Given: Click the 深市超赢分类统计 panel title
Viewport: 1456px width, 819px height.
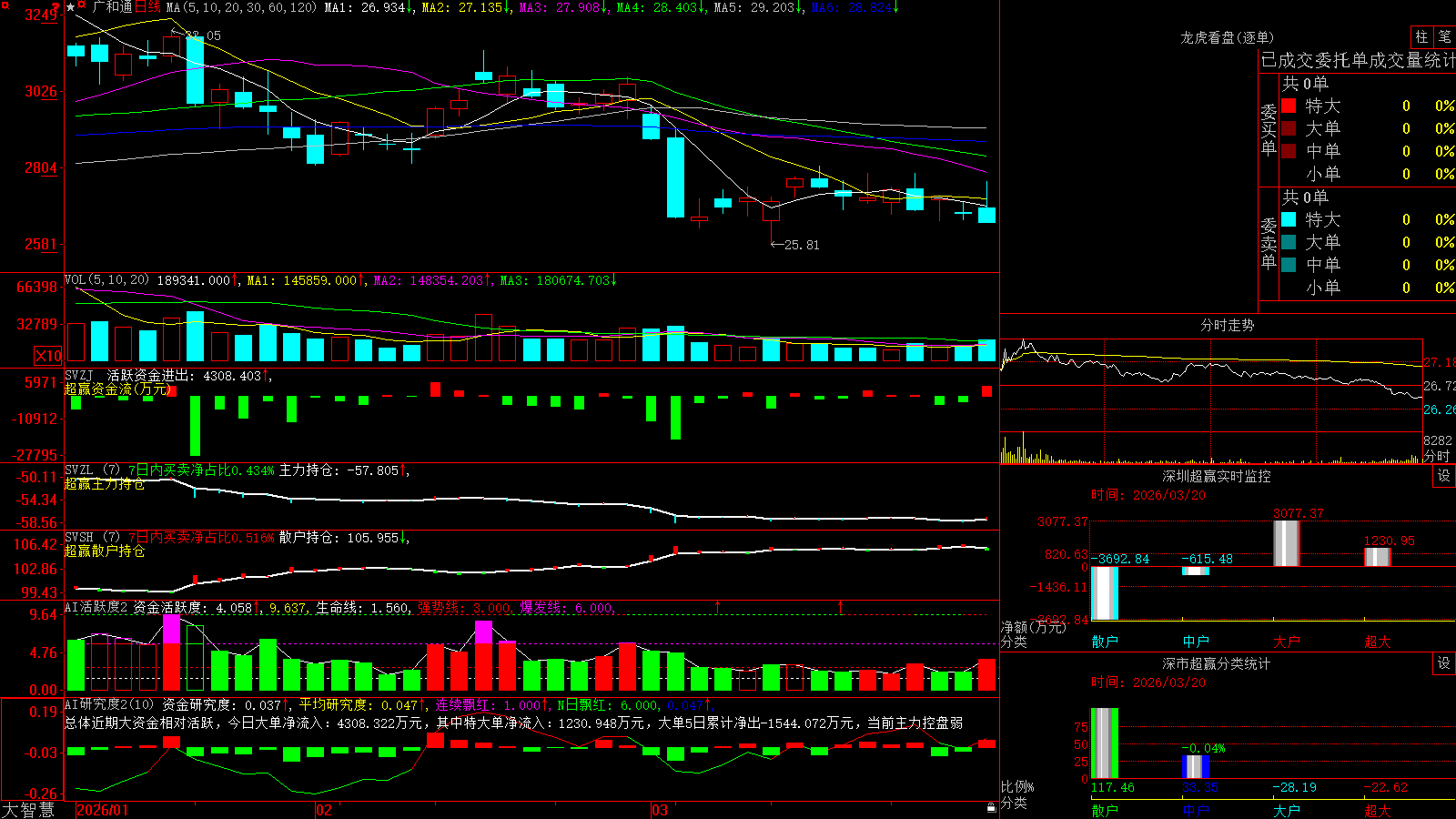Looking at the screenshot, I should [1216, 663].
